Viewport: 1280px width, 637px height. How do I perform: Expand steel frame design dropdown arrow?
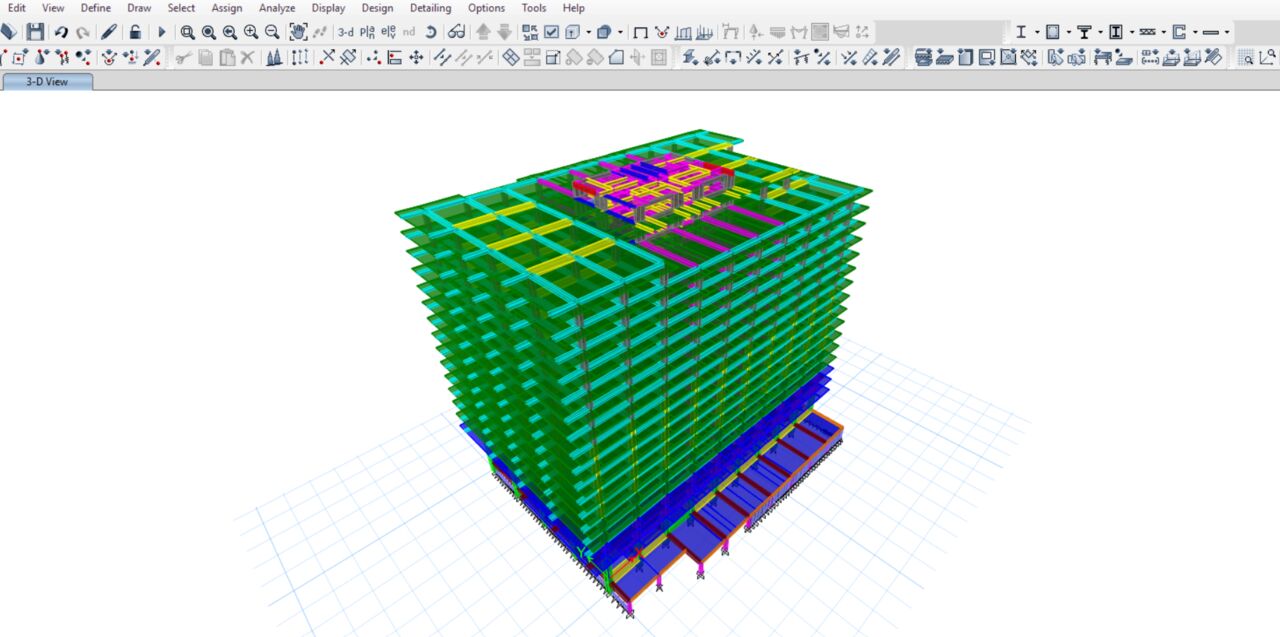(x=1037, y=32)
